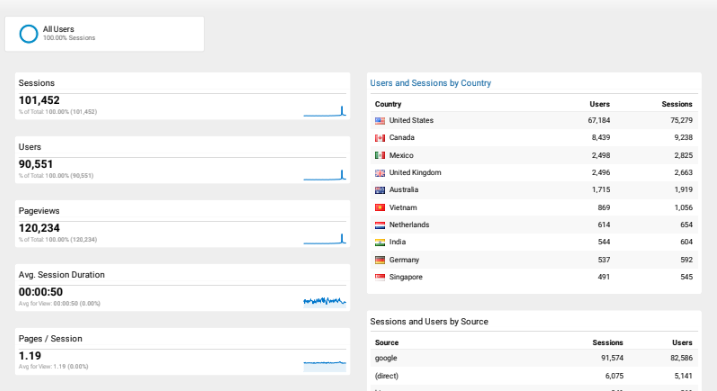Click the 67,184 users cell for United States

[599, 120]
